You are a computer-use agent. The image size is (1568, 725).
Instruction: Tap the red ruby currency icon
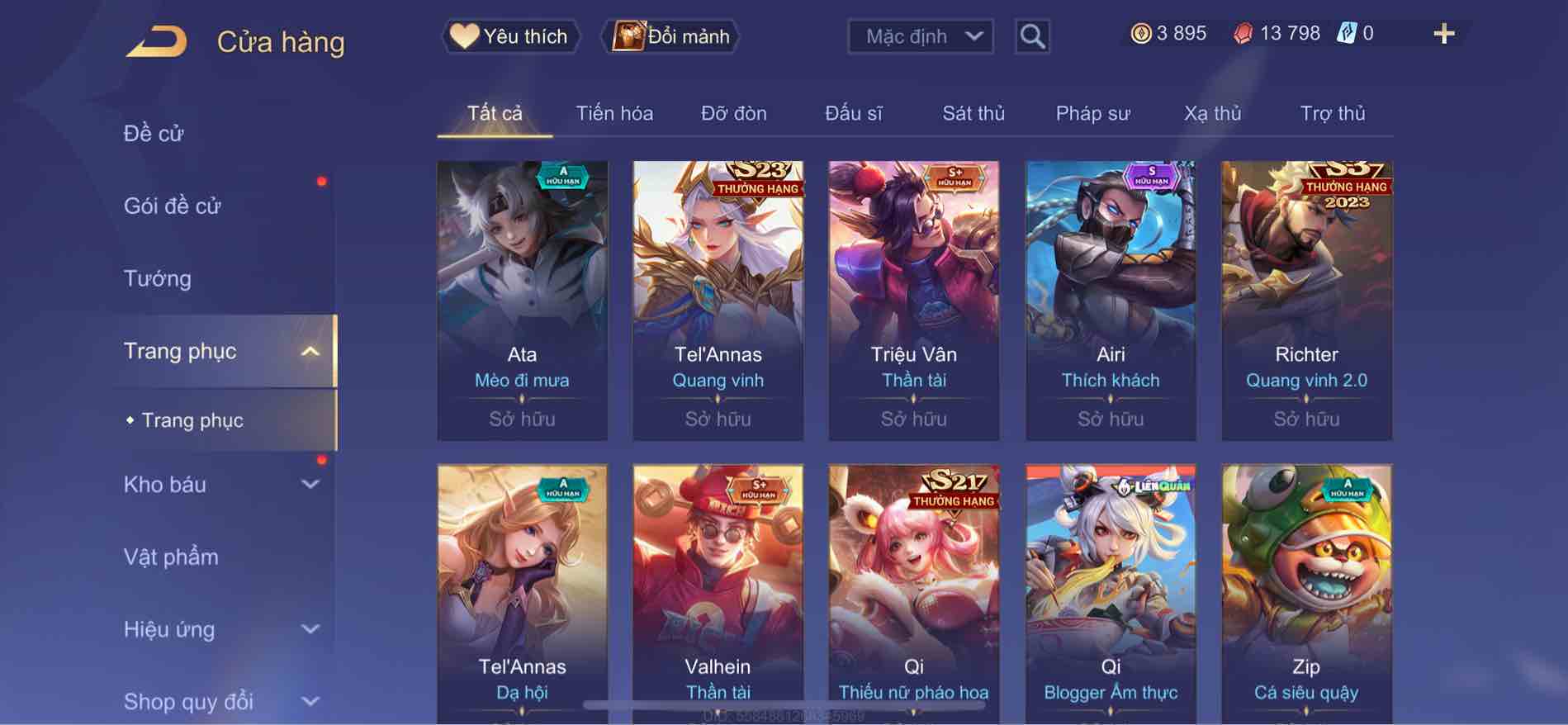(1243, 34)
